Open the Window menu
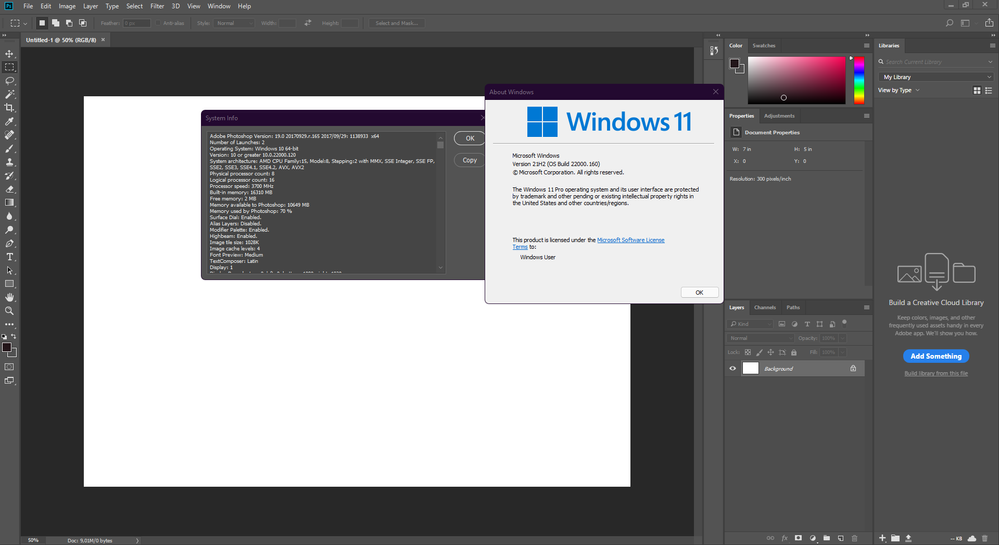Viewport: 999px width, 545px height. 219,6
